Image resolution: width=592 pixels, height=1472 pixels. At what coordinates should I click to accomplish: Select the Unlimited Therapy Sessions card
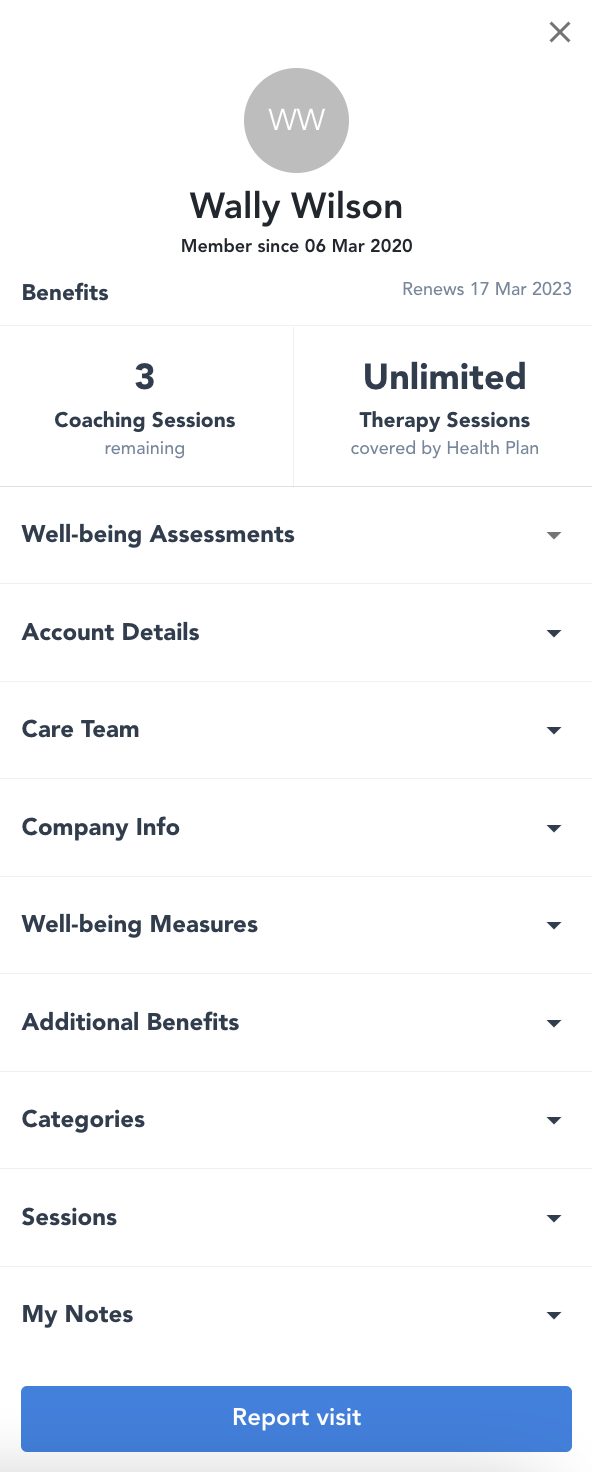click(444, 405)
